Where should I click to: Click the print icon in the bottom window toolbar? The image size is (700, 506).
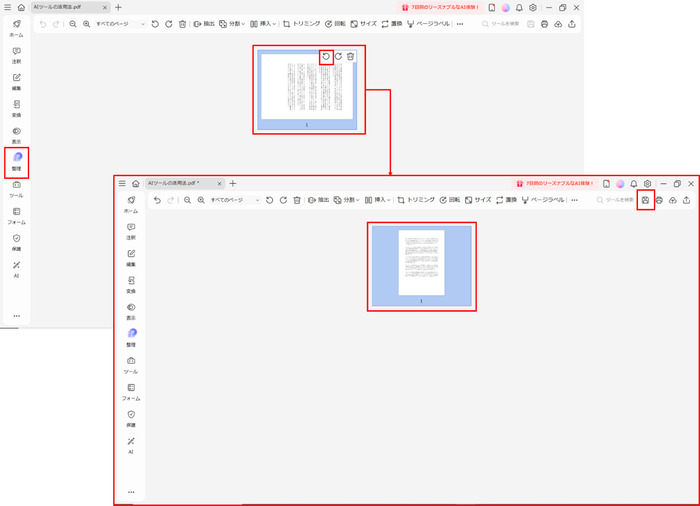pyautogui.click(x=659, y=200)
